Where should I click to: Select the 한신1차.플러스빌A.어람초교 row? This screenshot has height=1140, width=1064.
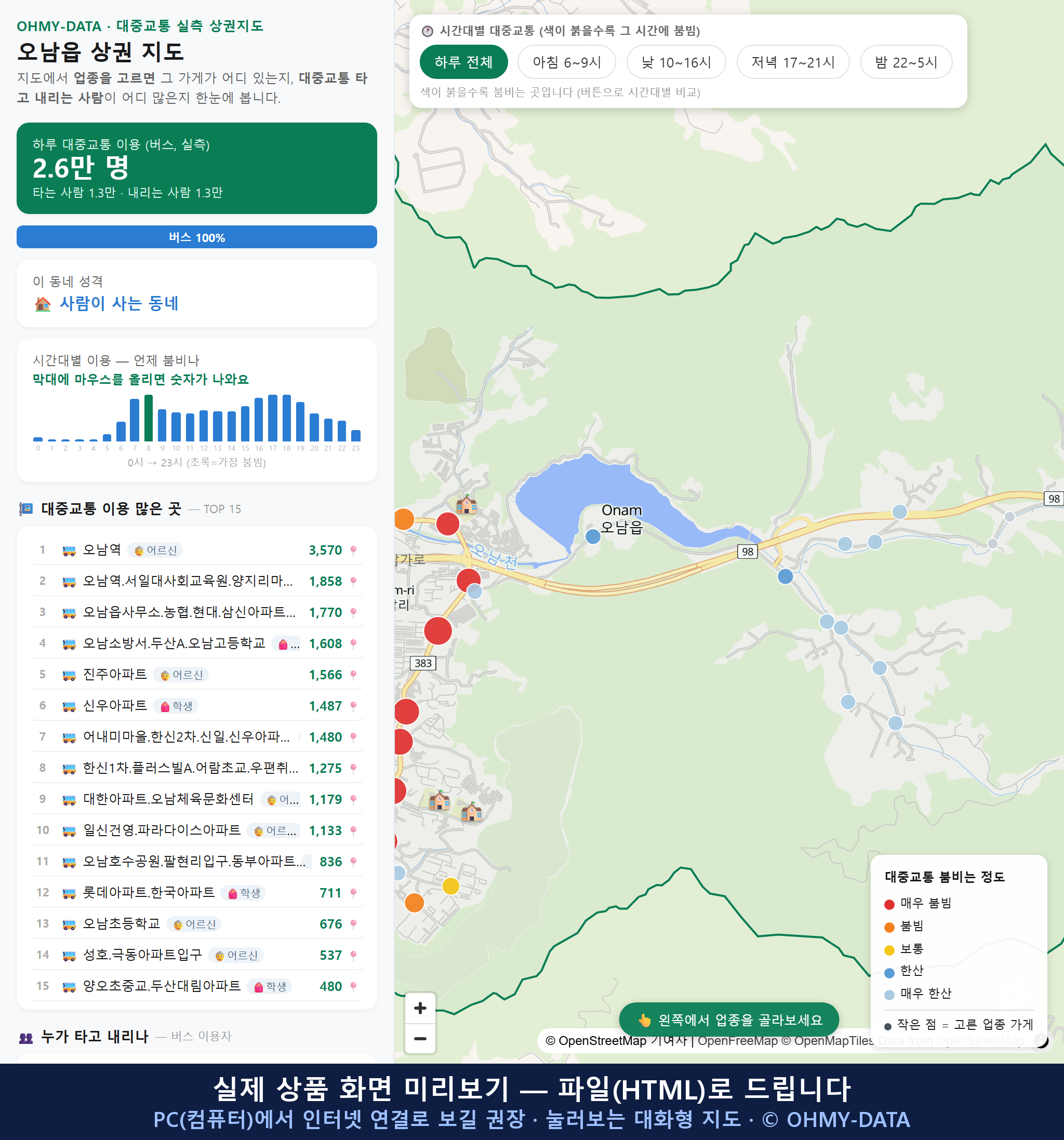point(197,768)
